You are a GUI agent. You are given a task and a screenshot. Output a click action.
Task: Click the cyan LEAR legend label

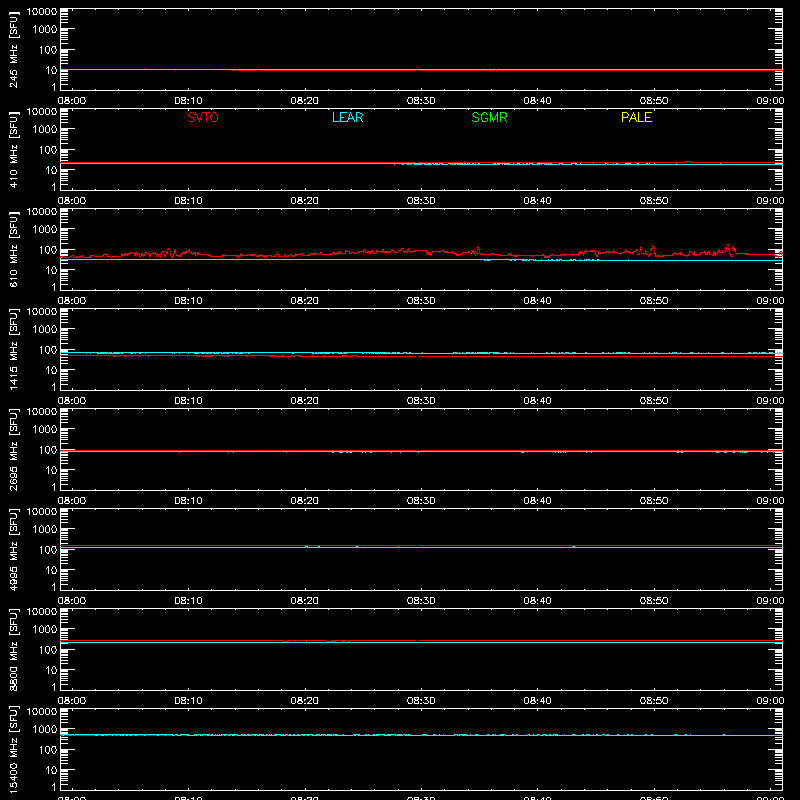click(347, 117)
